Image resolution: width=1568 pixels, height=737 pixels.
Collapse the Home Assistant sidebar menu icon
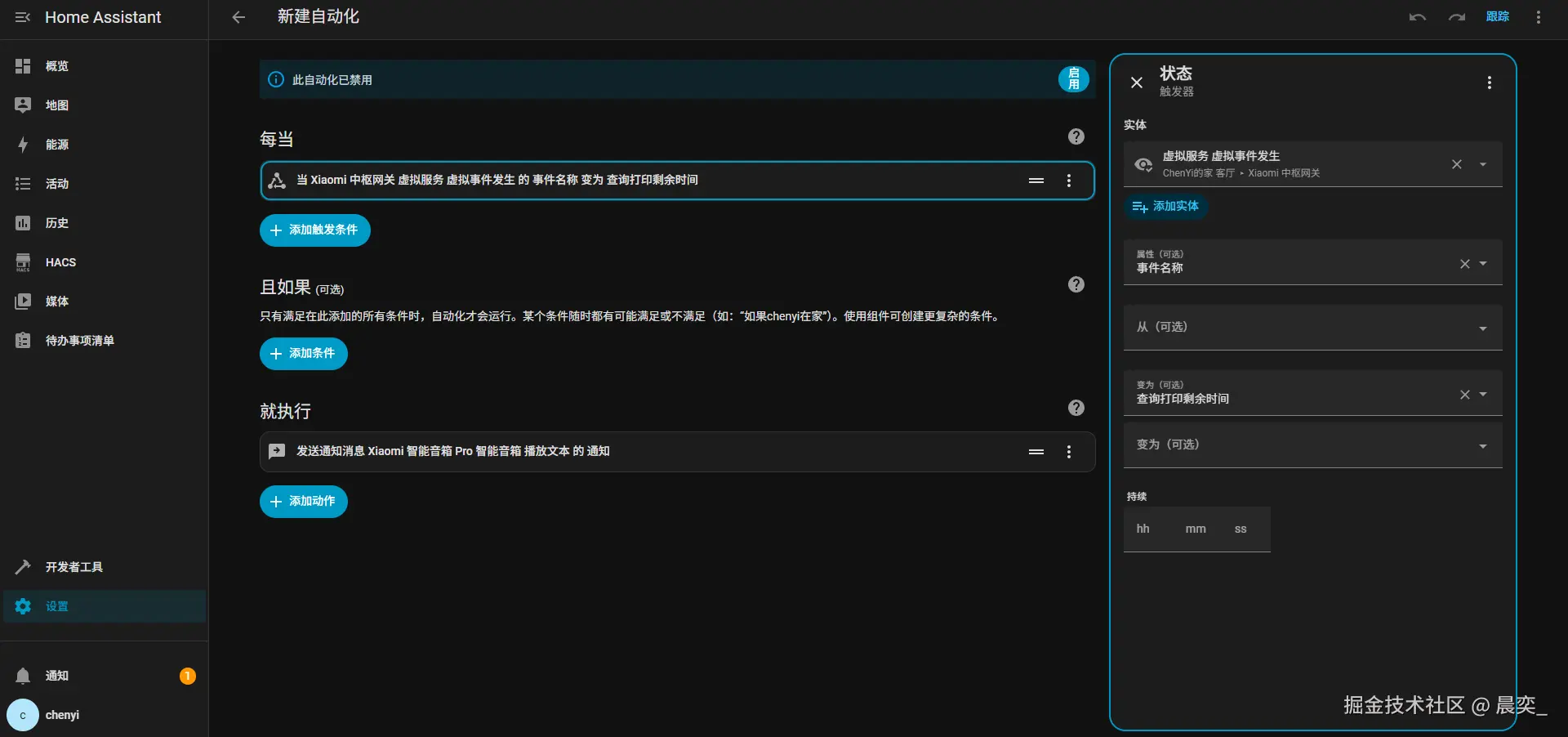pyautogui.click(x=23, y=17)
